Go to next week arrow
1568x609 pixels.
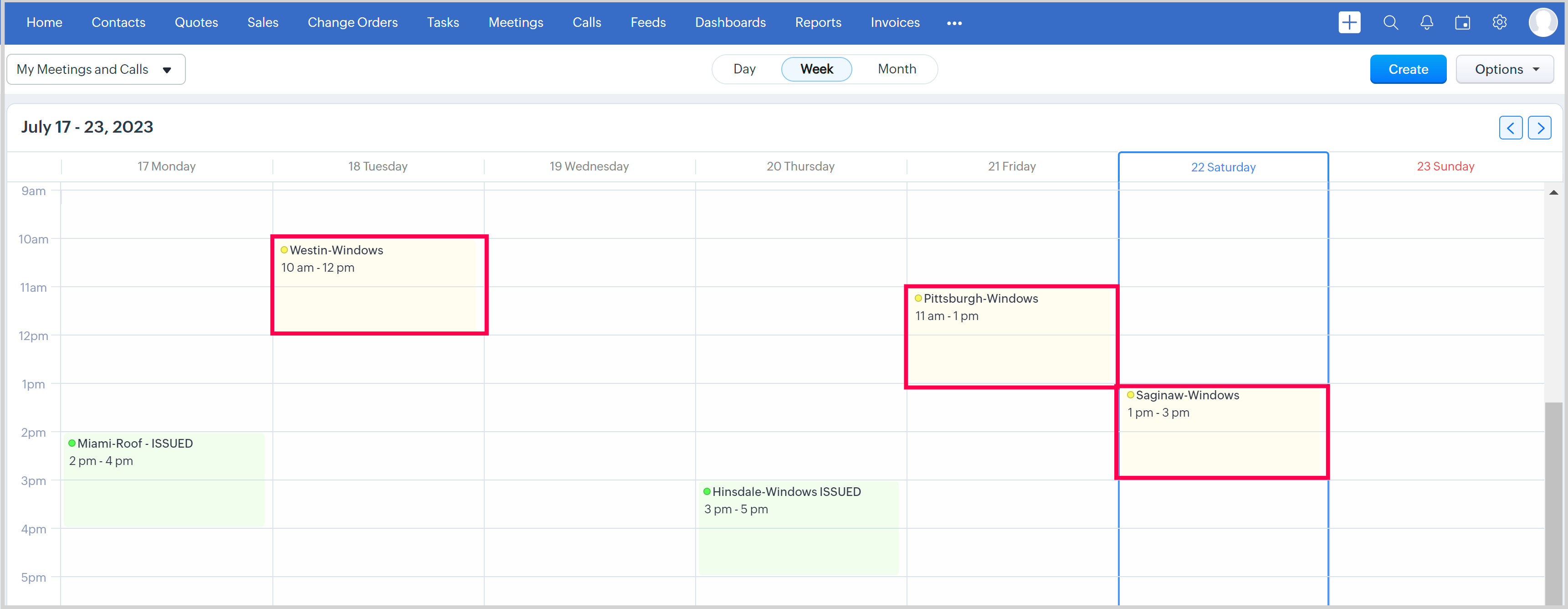[1539, 128]
